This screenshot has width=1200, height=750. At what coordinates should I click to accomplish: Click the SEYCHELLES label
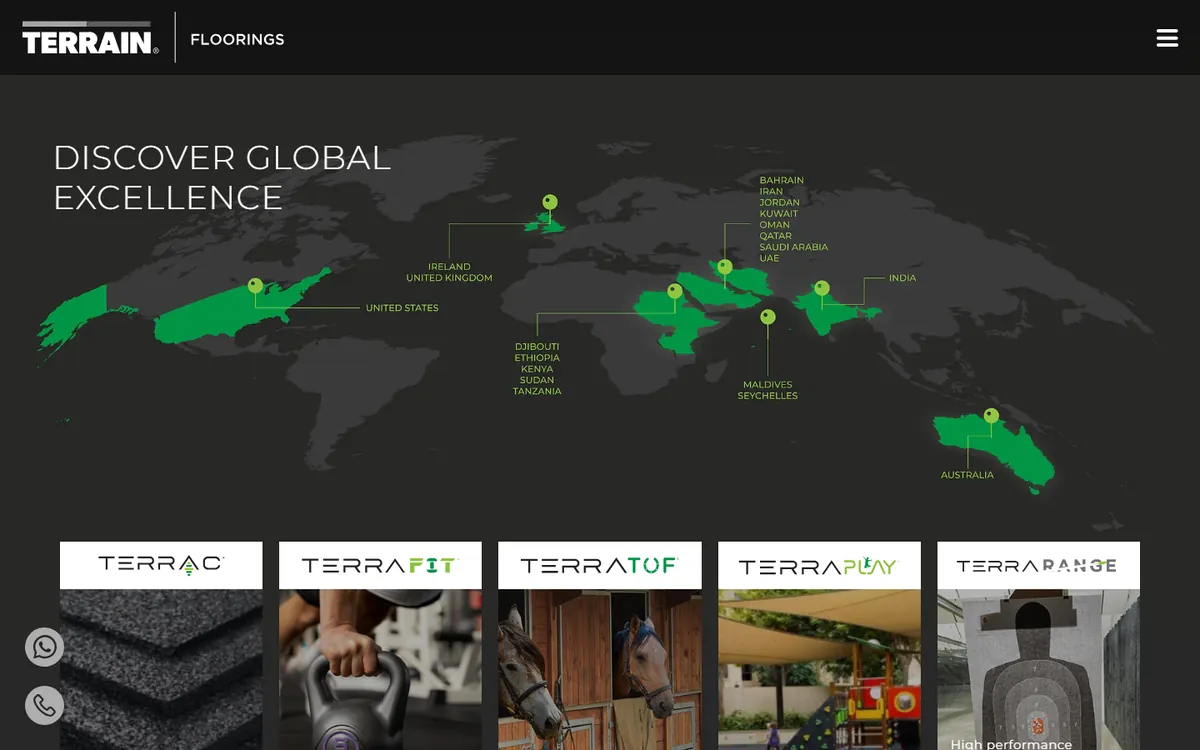(767, 396)
